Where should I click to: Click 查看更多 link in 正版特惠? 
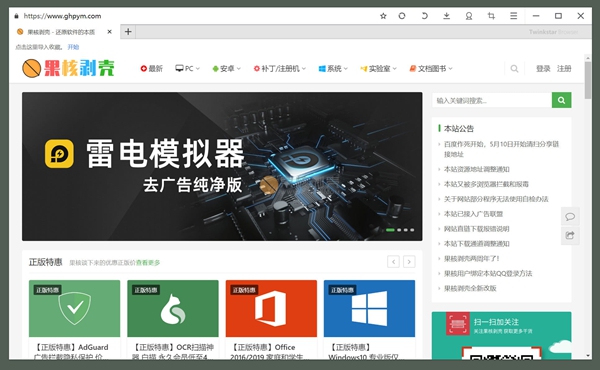pyautogui.click(x=148, y=262)
